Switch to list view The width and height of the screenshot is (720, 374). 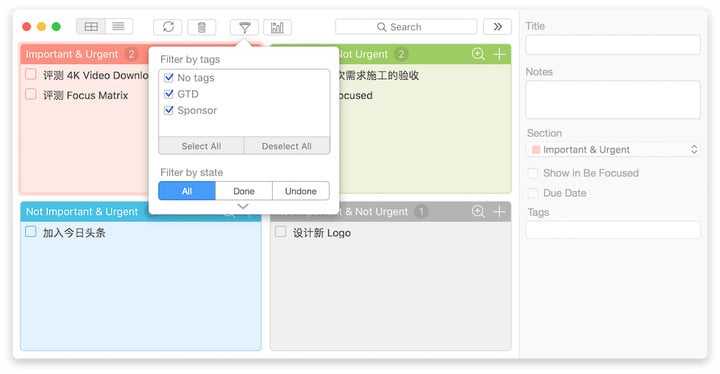(118, 27)
